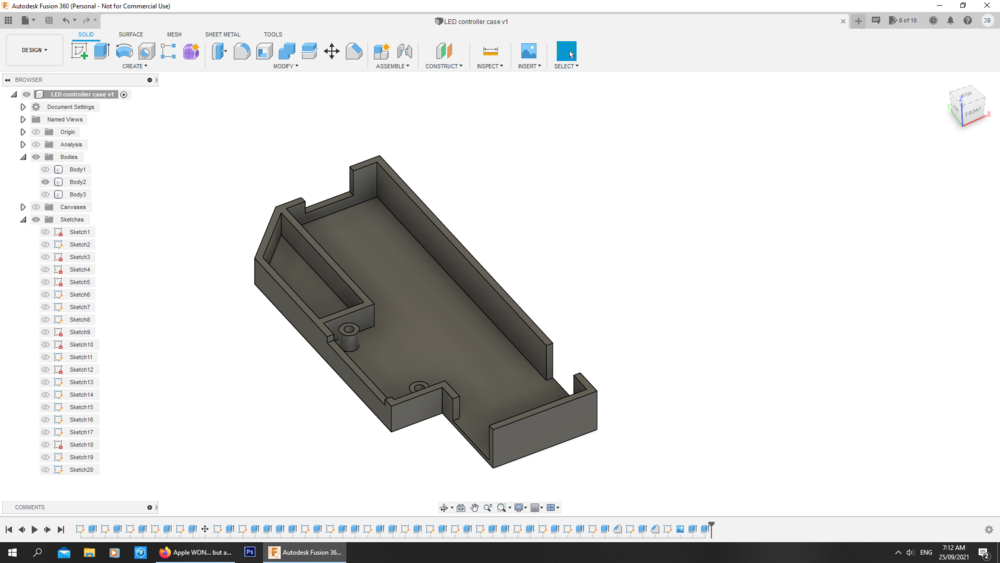Expand the Origin folder in browser
1000x563 pixels.
tap(23, 132)
